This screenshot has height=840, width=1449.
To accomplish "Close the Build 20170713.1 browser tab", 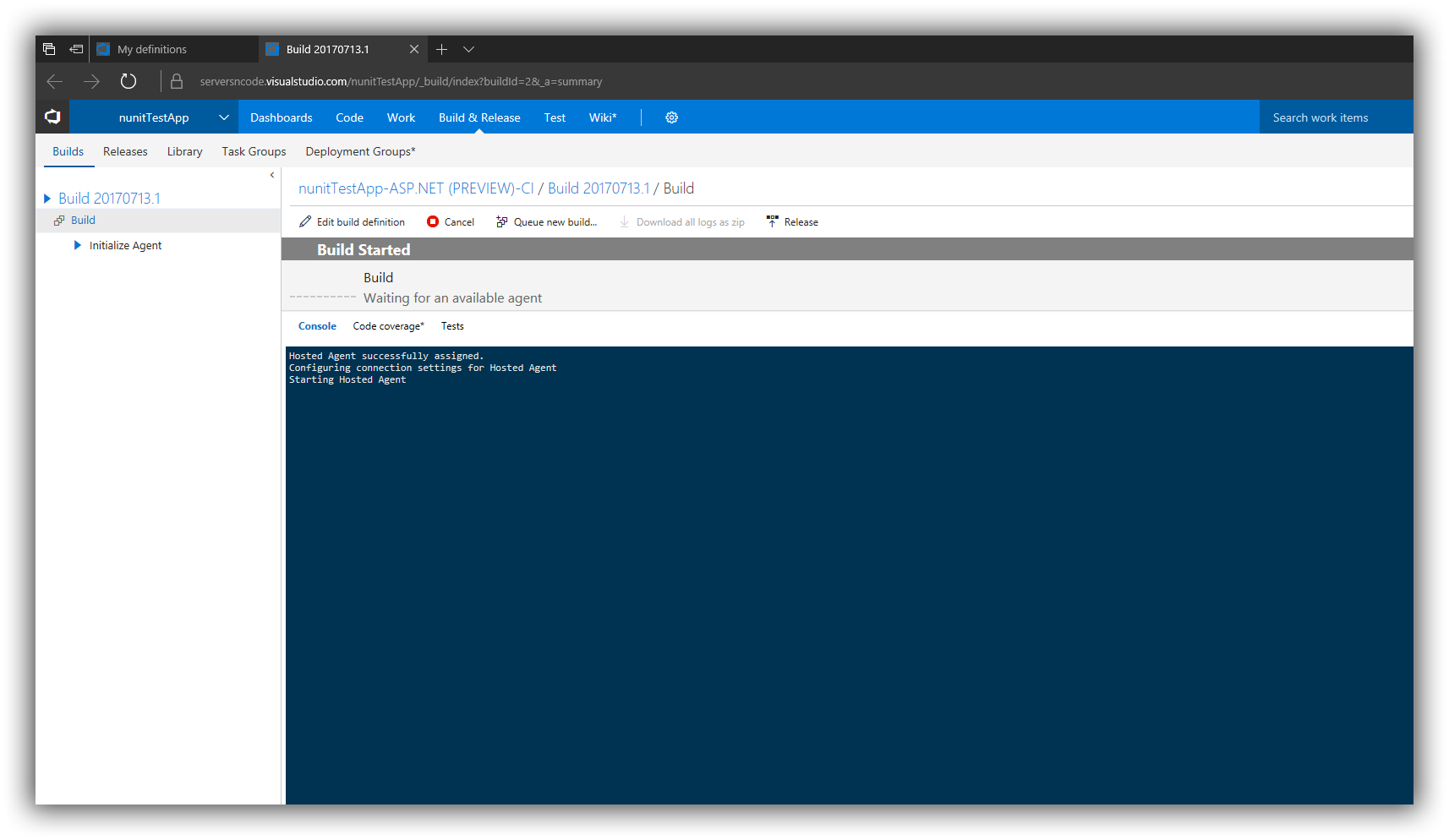I will click(414, 49).
